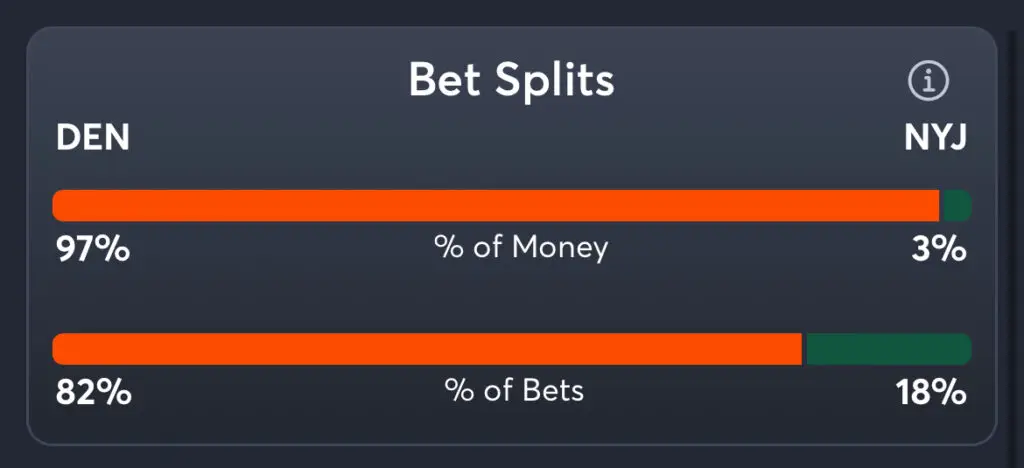The width and height of the screenshot is (1024, 468).
Task: Click the 82% bets value
Action: 93,392
